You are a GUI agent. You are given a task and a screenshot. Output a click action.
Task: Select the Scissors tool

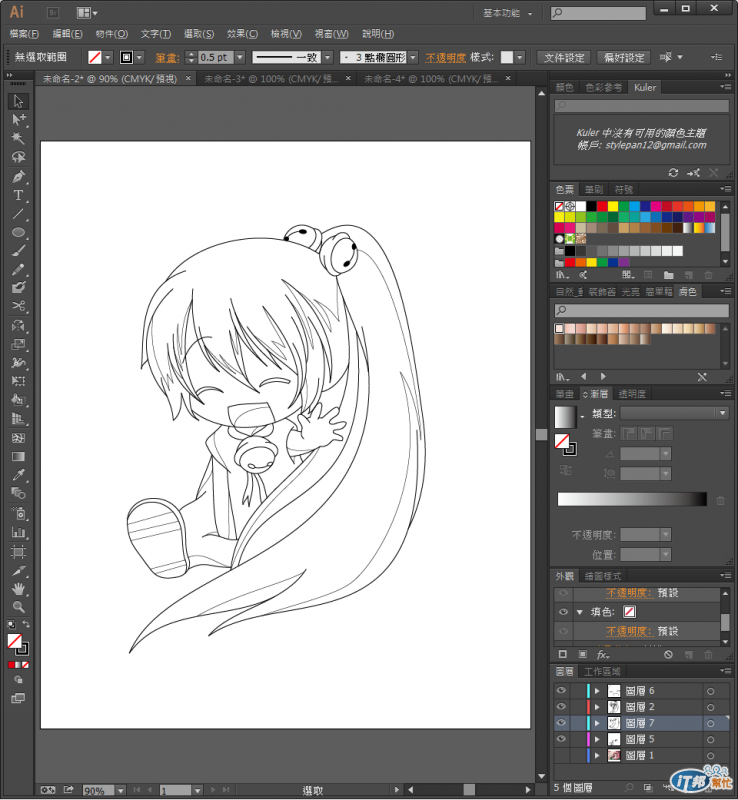[x=18, y=306]
